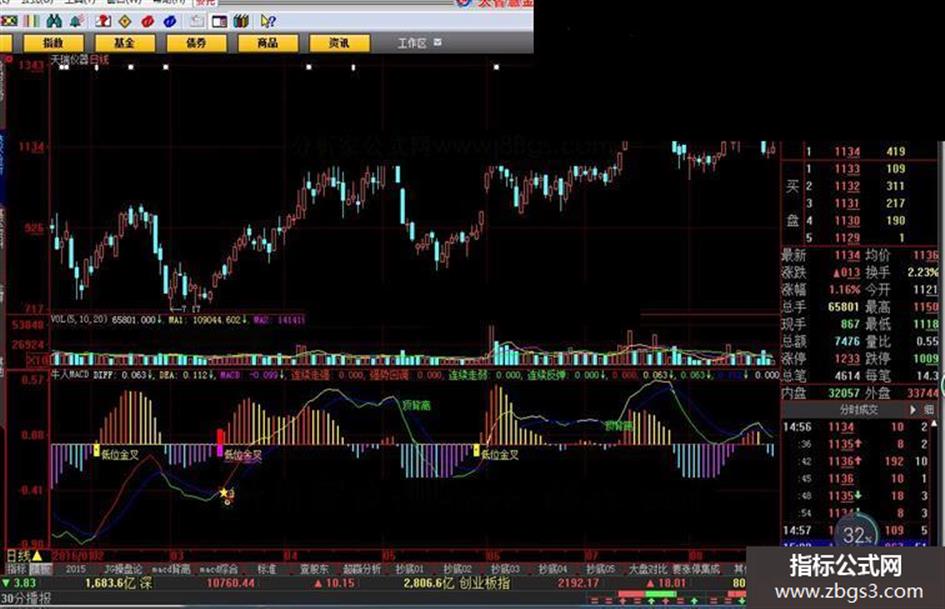Click the play arrow beside 分时成交
This screenshot has height=609, width=945.
pos(912,409)
